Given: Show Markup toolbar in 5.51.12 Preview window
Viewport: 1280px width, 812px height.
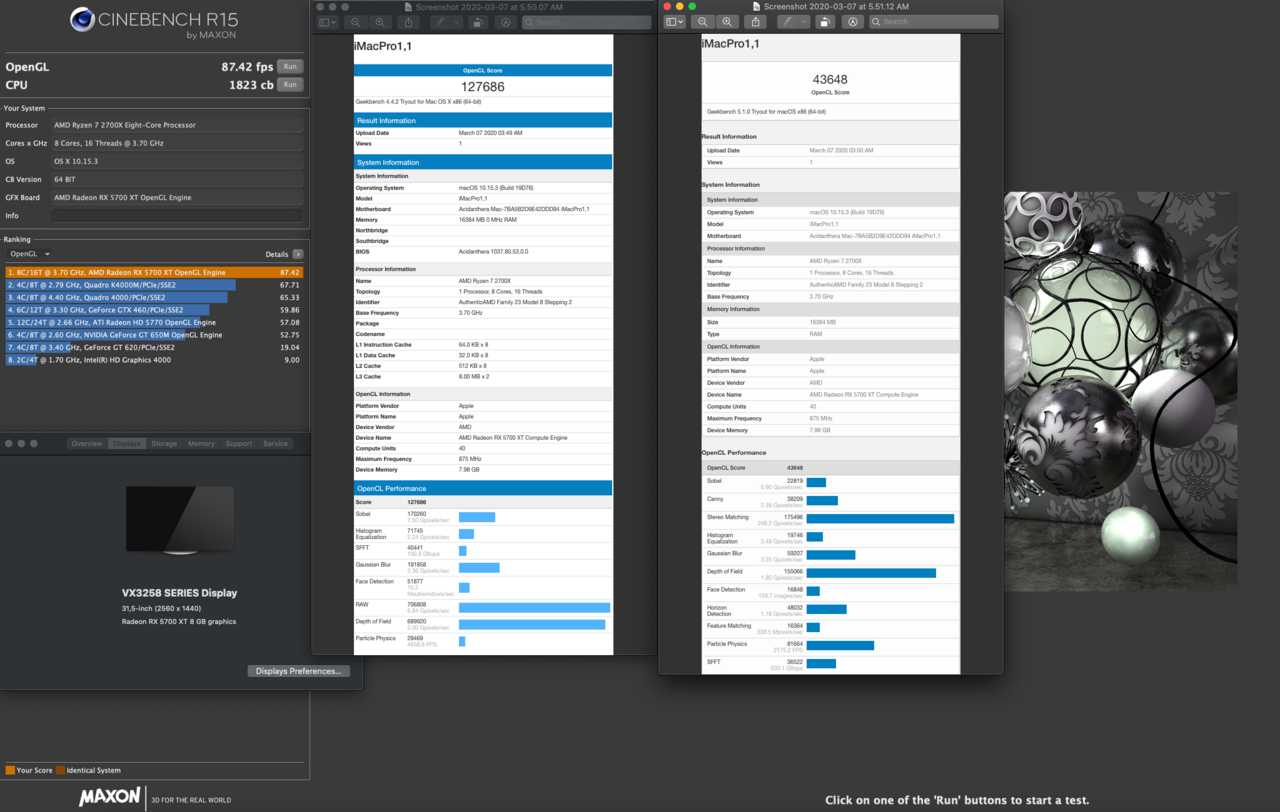Looking at the screenshot, I should [853, 21].
